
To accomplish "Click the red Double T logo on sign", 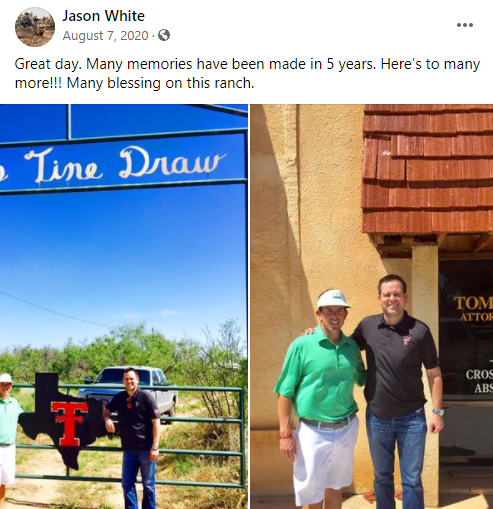I will click(x=69, y=423).
